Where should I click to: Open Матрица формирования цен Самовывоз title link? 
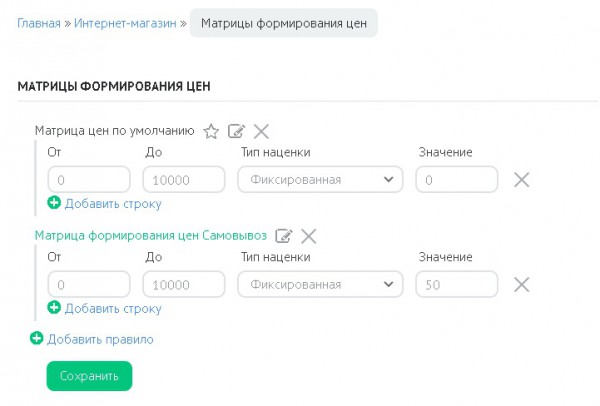click(x=151, y=235)
